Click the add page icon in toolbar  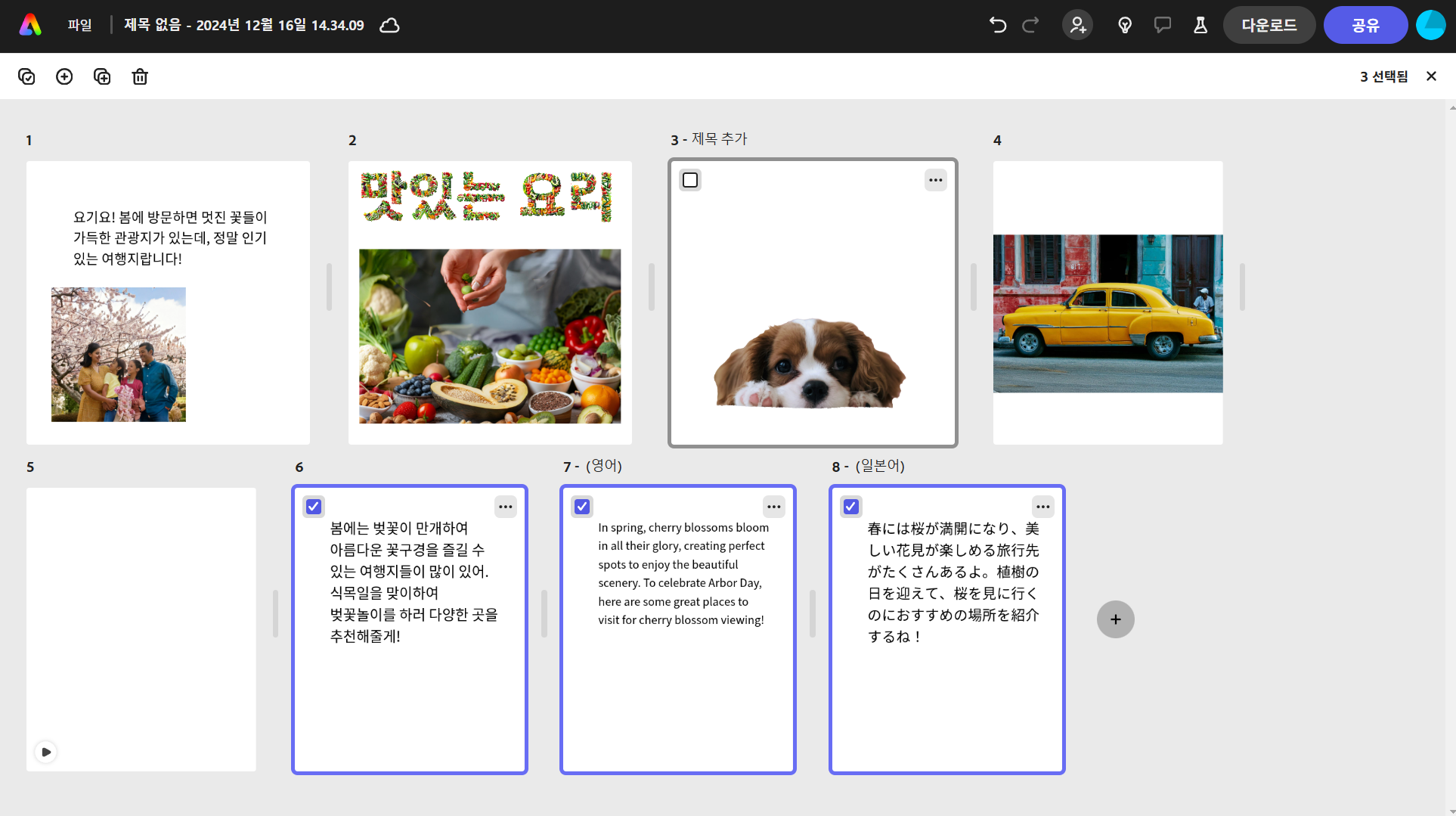(x=64, y=76)
